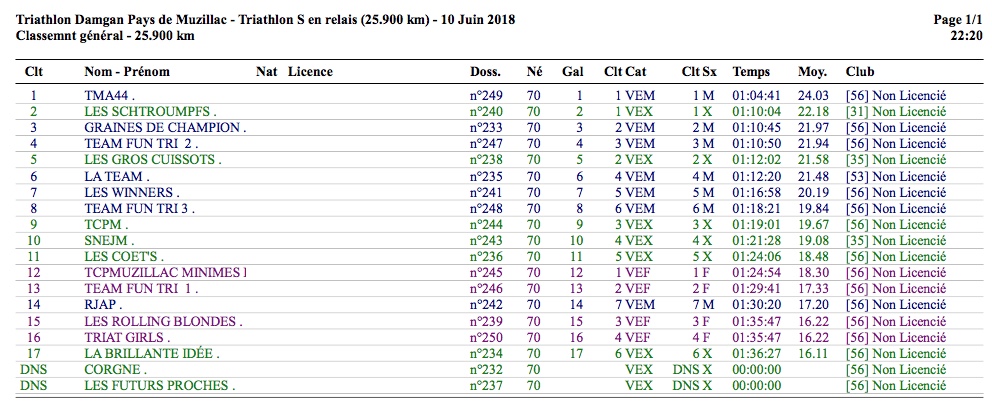Click GRAINES DE CHAMPION team name

click(165, 128)
